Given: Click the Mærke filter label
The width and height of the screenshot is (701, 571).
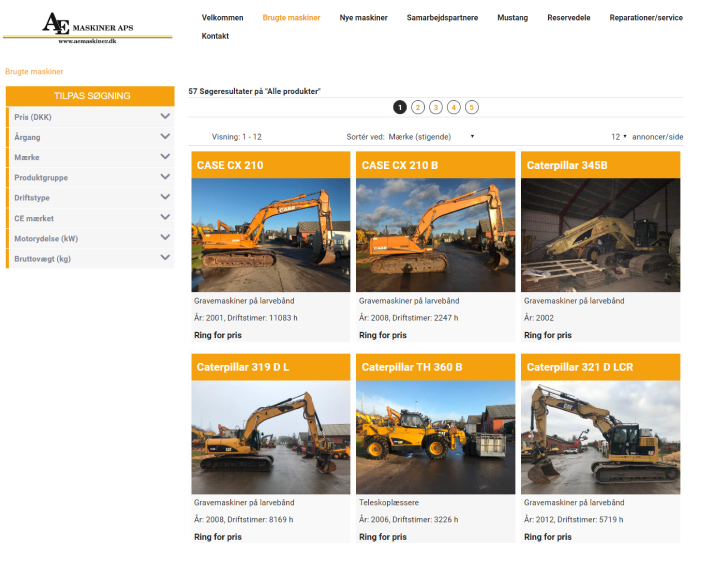Looking at the screenshot, I should (27, 157).
